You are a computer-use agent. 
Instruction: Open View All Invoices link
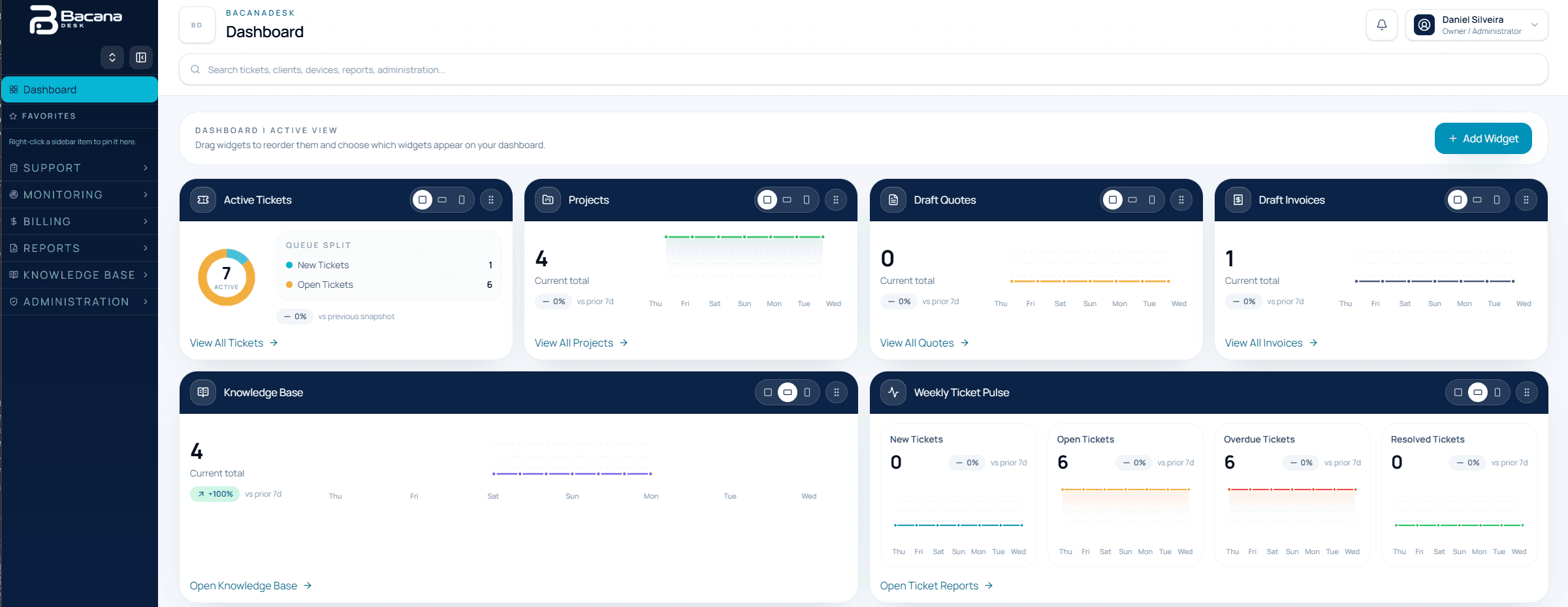click(x=1271, y=343)
